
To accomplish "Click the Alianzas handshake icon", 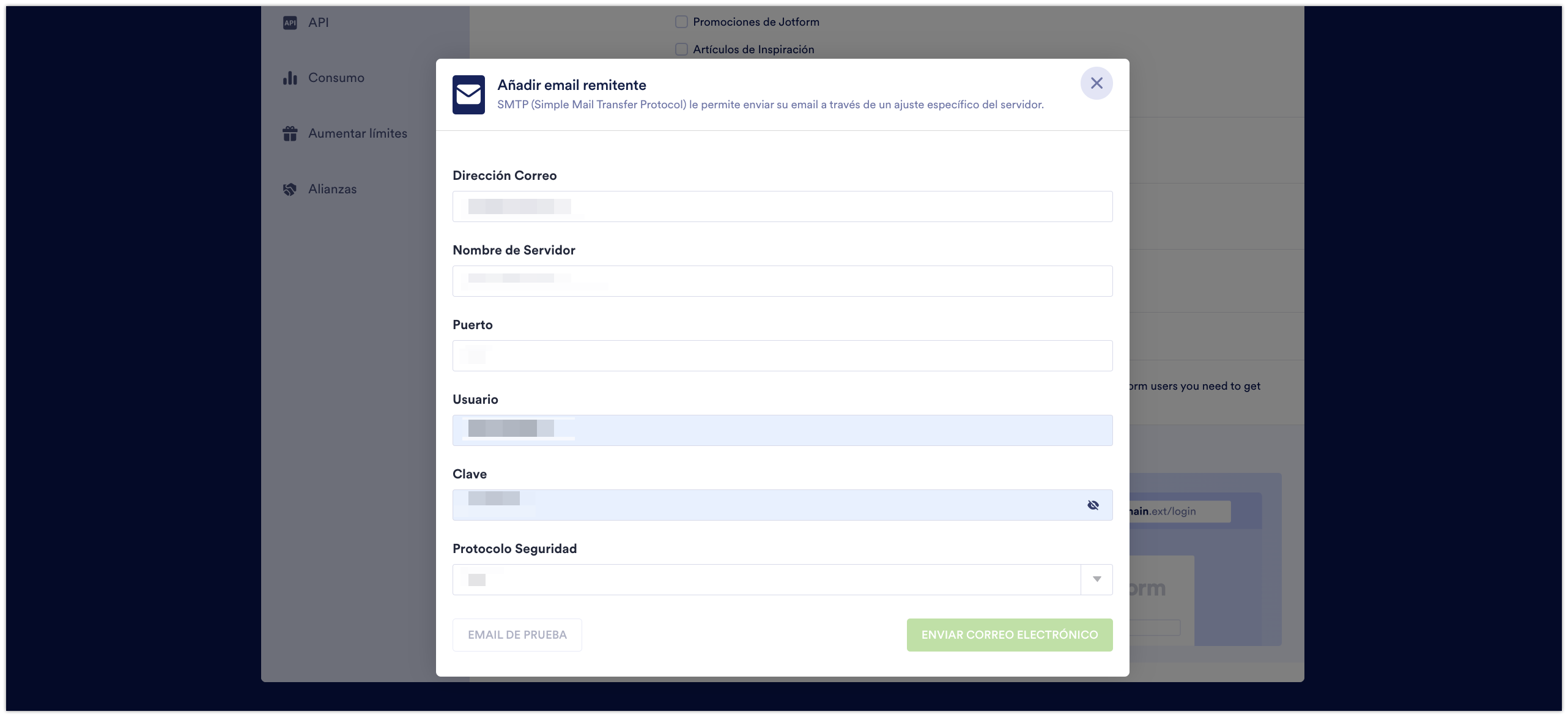I will pyautogui.click(x=290, y=190).
